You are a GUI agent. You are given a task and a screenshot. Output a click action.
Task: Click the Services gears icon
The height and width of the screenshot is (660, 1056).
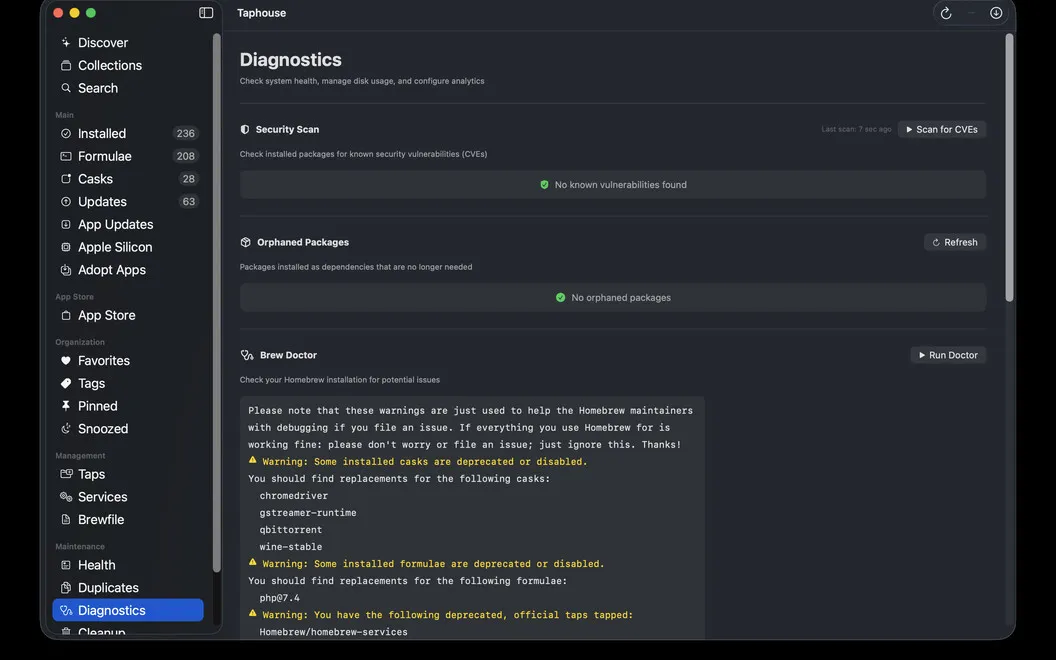click(66, 497)
